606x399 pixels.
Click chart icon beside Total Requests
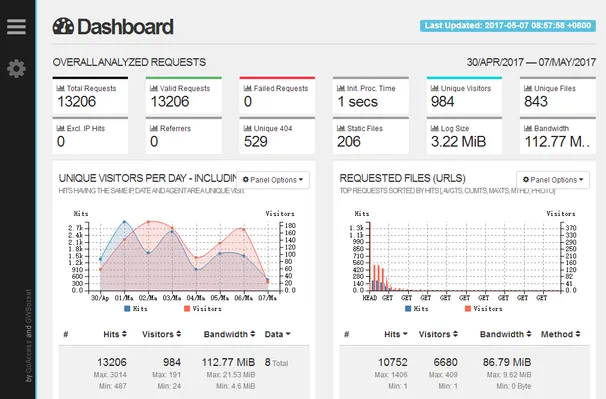click(x=60, y=88)
